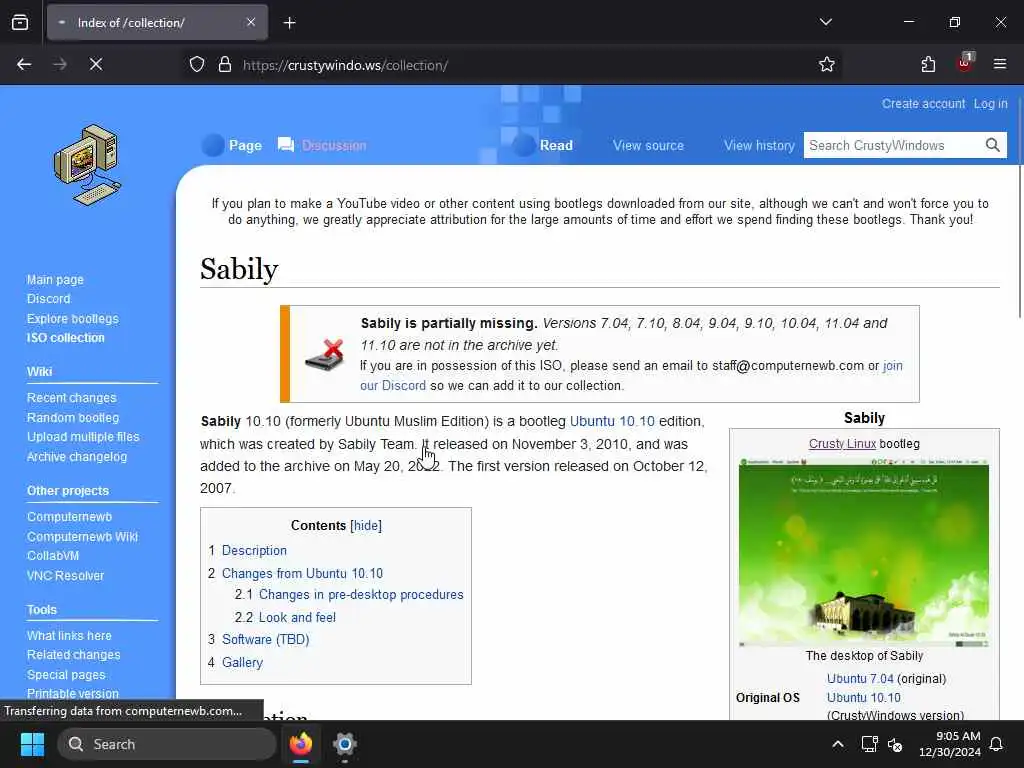Show hidden tray icons chevron

[x=838, y=744]
